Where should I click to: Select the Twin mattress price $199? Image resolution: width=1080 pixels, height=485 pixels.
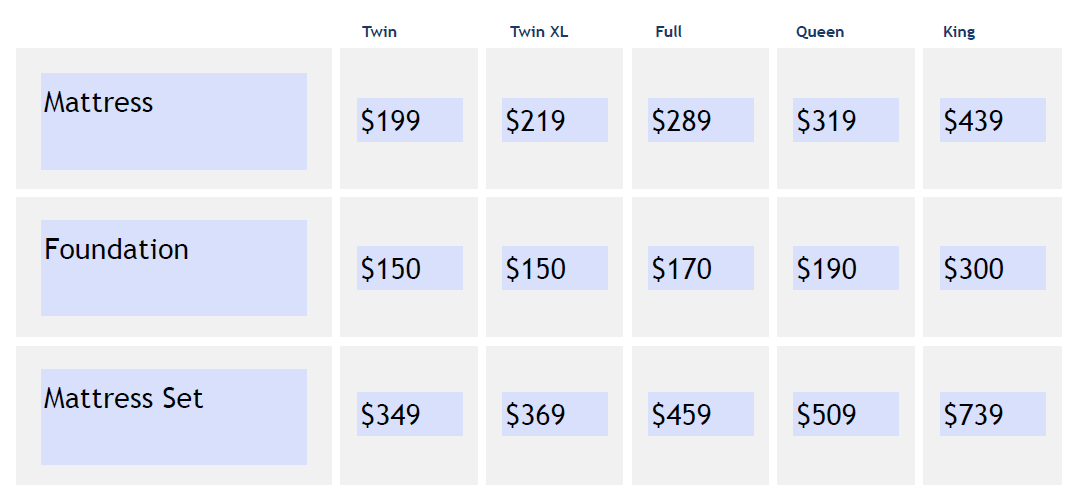[x=391, y=121]
